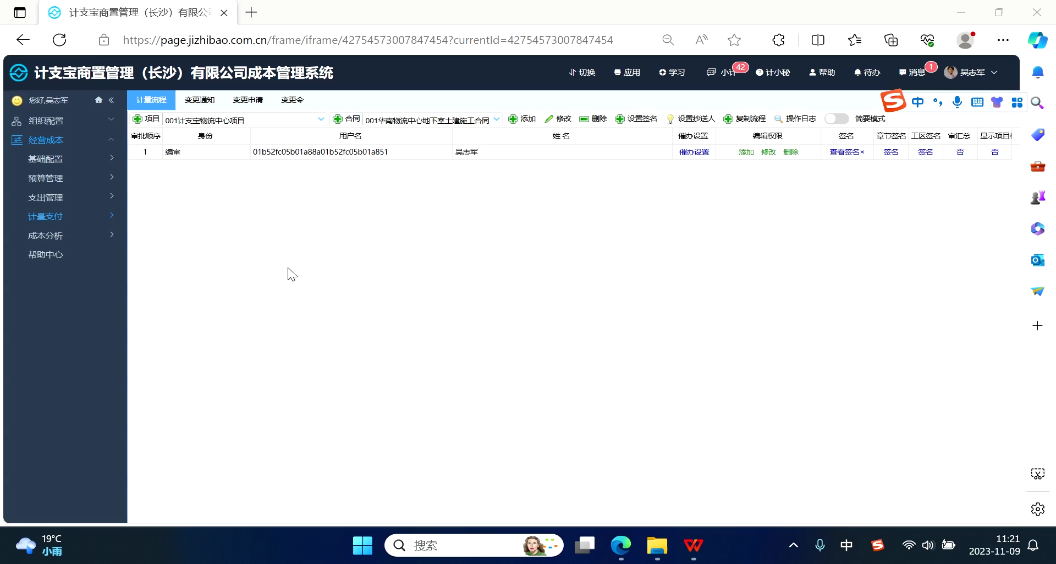Open 应用 applications in header

627,72
